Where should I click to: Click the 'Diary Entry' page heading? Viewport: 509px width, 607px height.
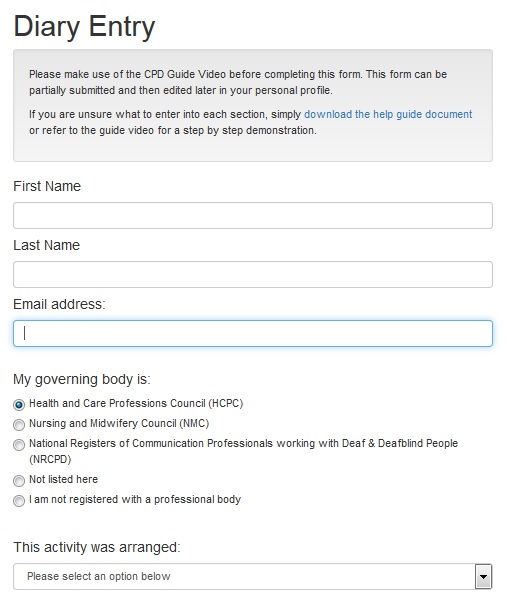tap(84, 26)
